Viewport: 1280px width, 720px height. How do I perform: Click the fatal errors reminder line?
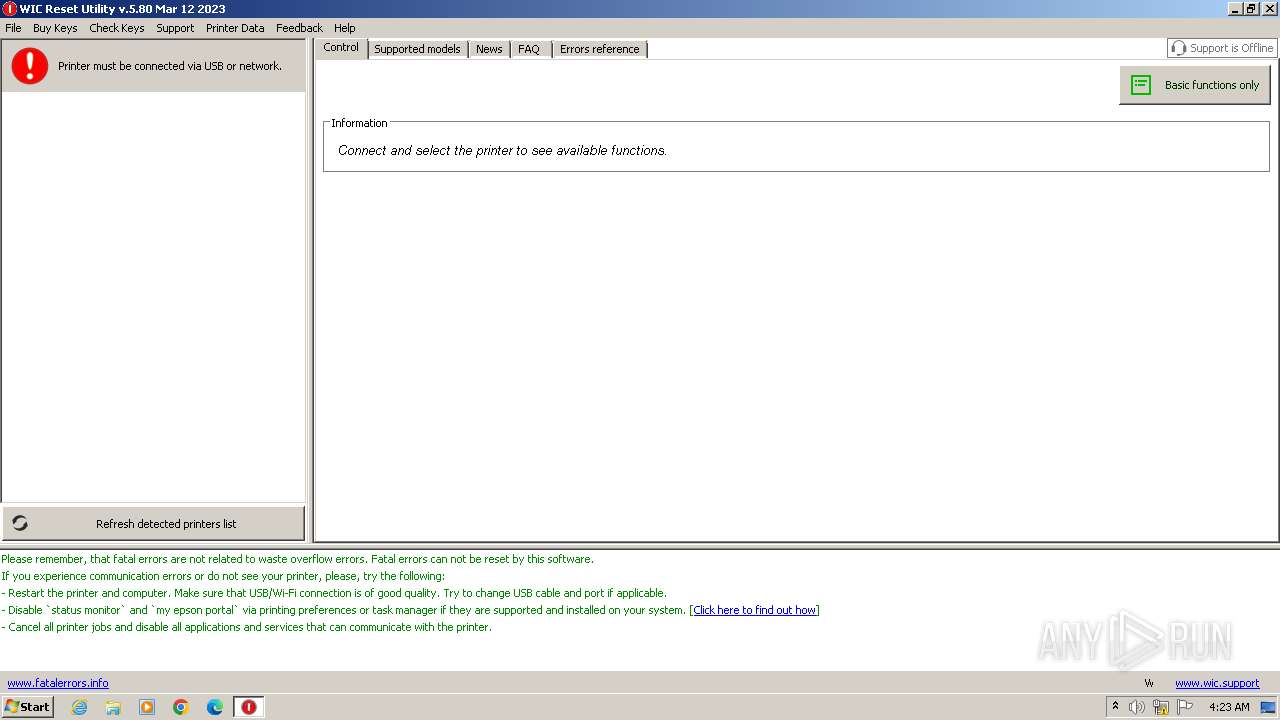point(297,559)
